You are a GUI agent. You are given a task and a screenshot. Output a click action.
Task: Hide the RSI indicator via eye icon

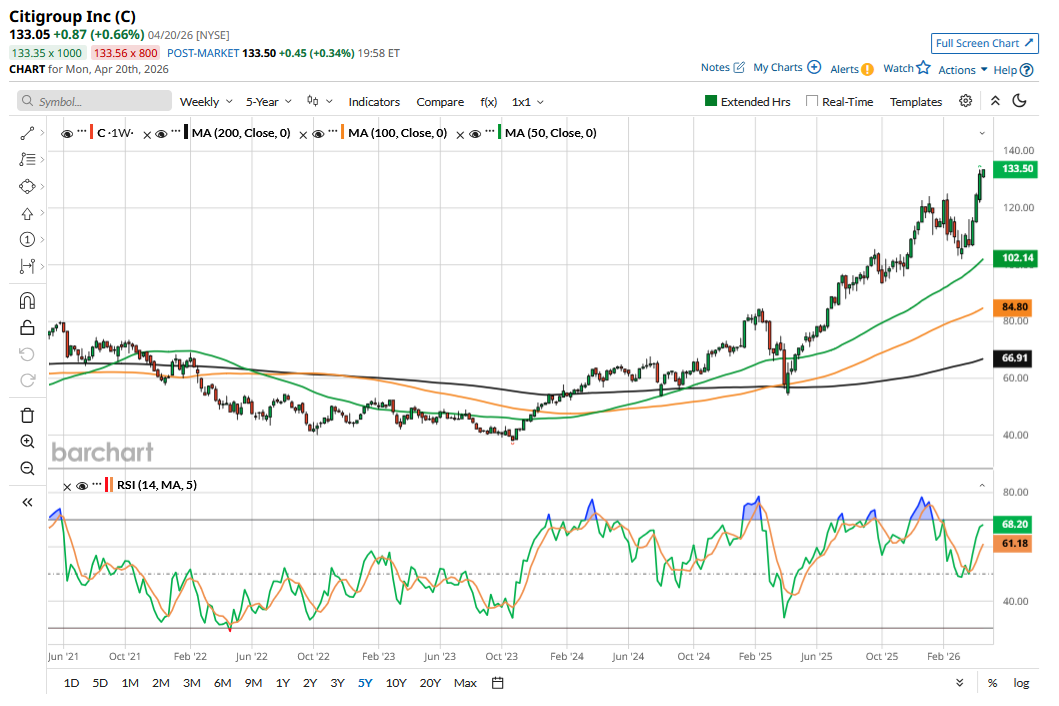83,486
